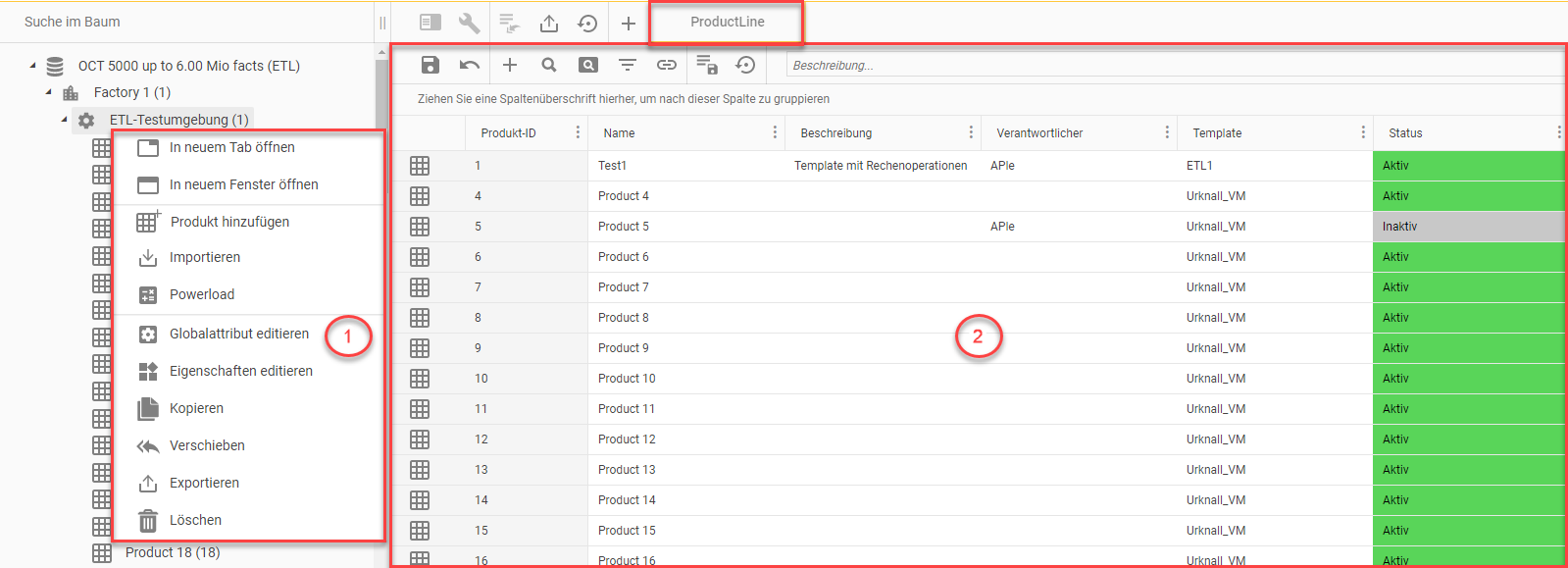Click the Name column header
The height and width of the screenshot is (568, 1568).
click(x=620, y=133)
